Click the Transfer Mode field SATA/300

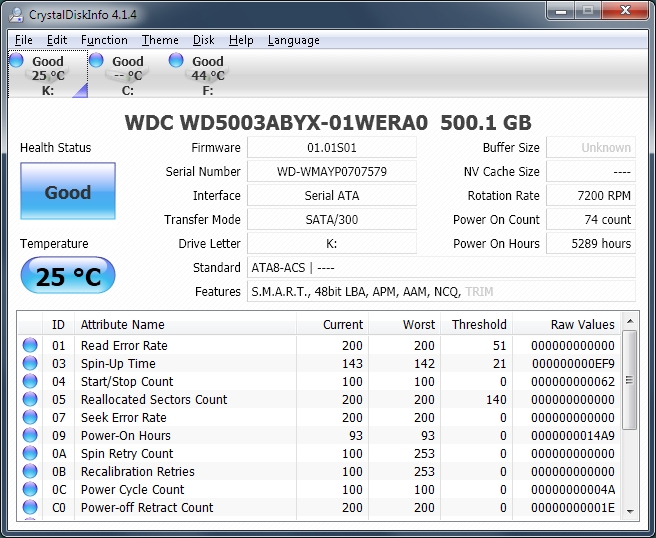point(332,219)
